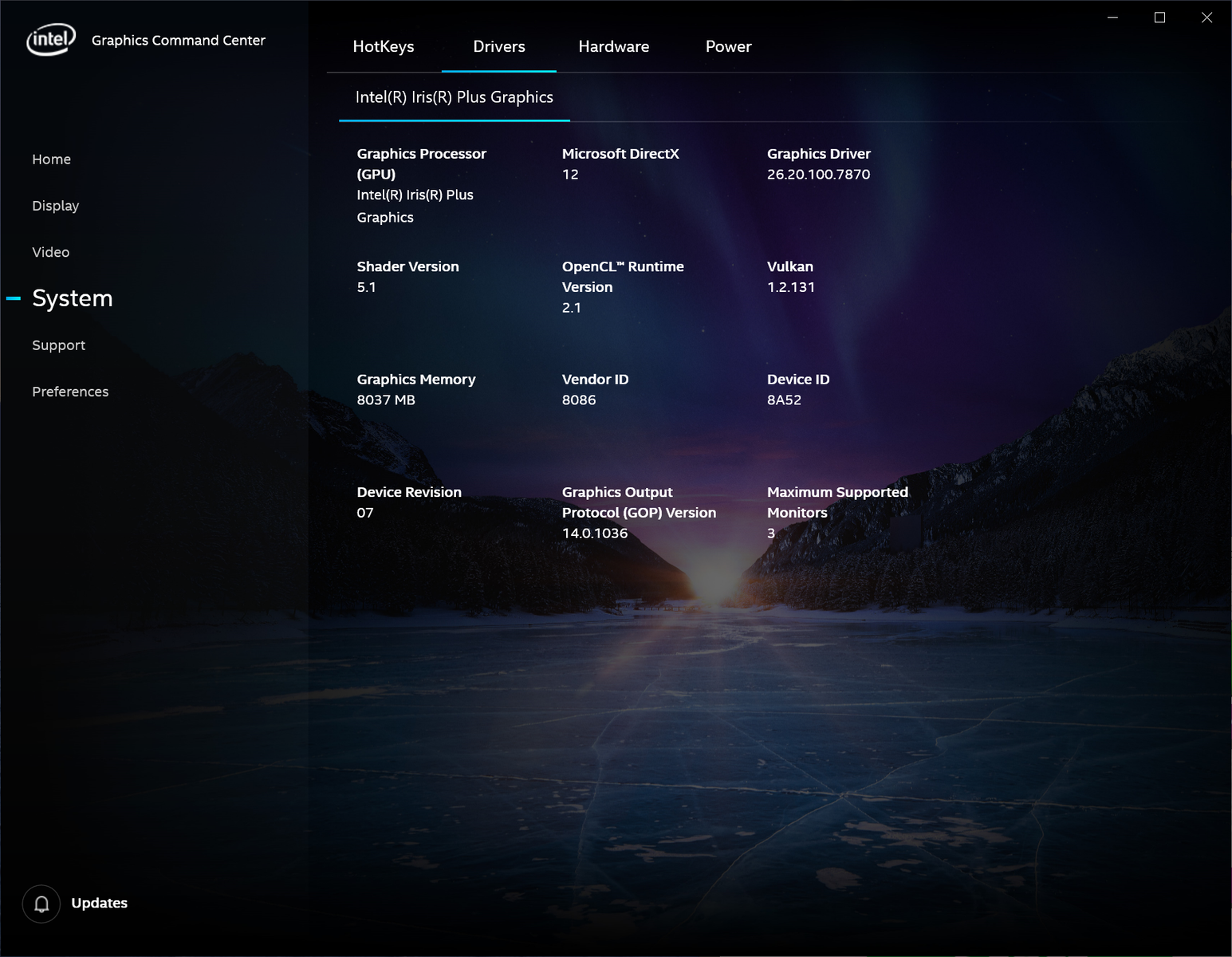The width and height of the screenshot is (1232, 957).
Task: Select the Intel(R) Iris(R) Plus Graphics sub-tab
Action: (454, 97)
